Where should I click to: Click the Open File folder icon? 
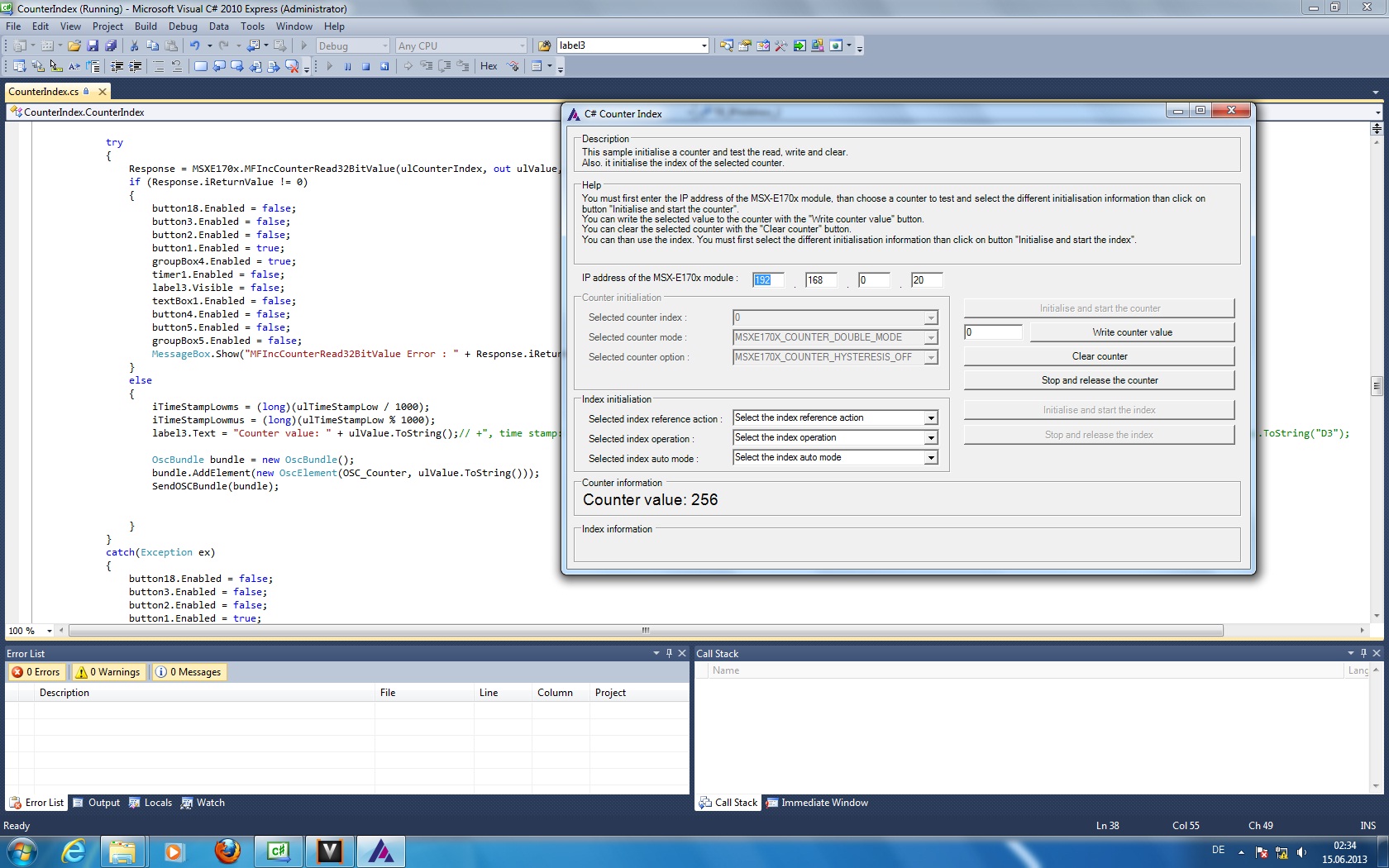[x=74, y=46]
